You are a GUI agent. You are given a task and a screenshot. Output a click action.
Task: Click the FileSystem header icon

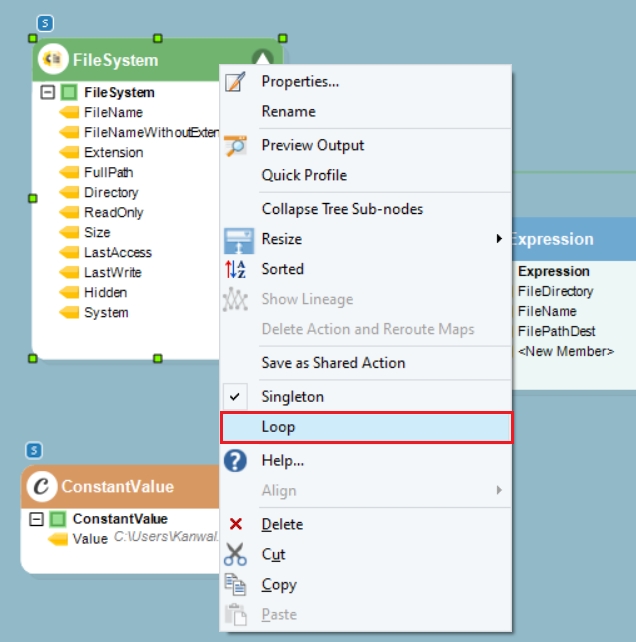[x=53, y=59]
